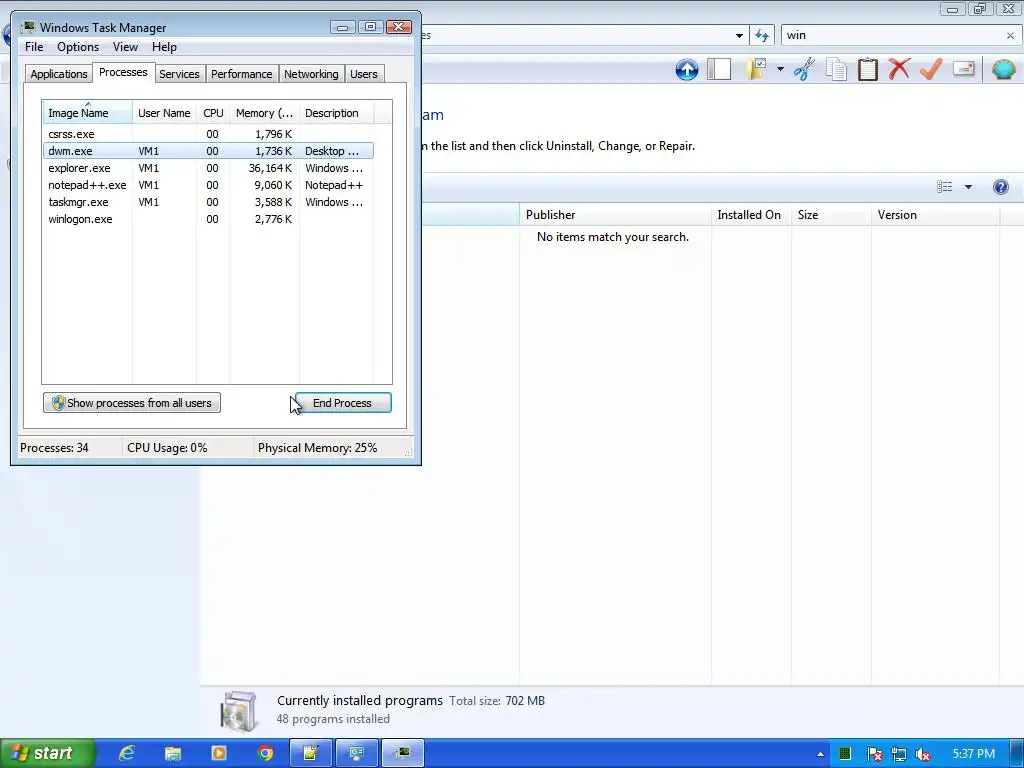Image resolution: width=1024 pixels, height=768 pixels.
Task: Switch to the Users tab
Action: pyautogui.click(x=364, y=74)
